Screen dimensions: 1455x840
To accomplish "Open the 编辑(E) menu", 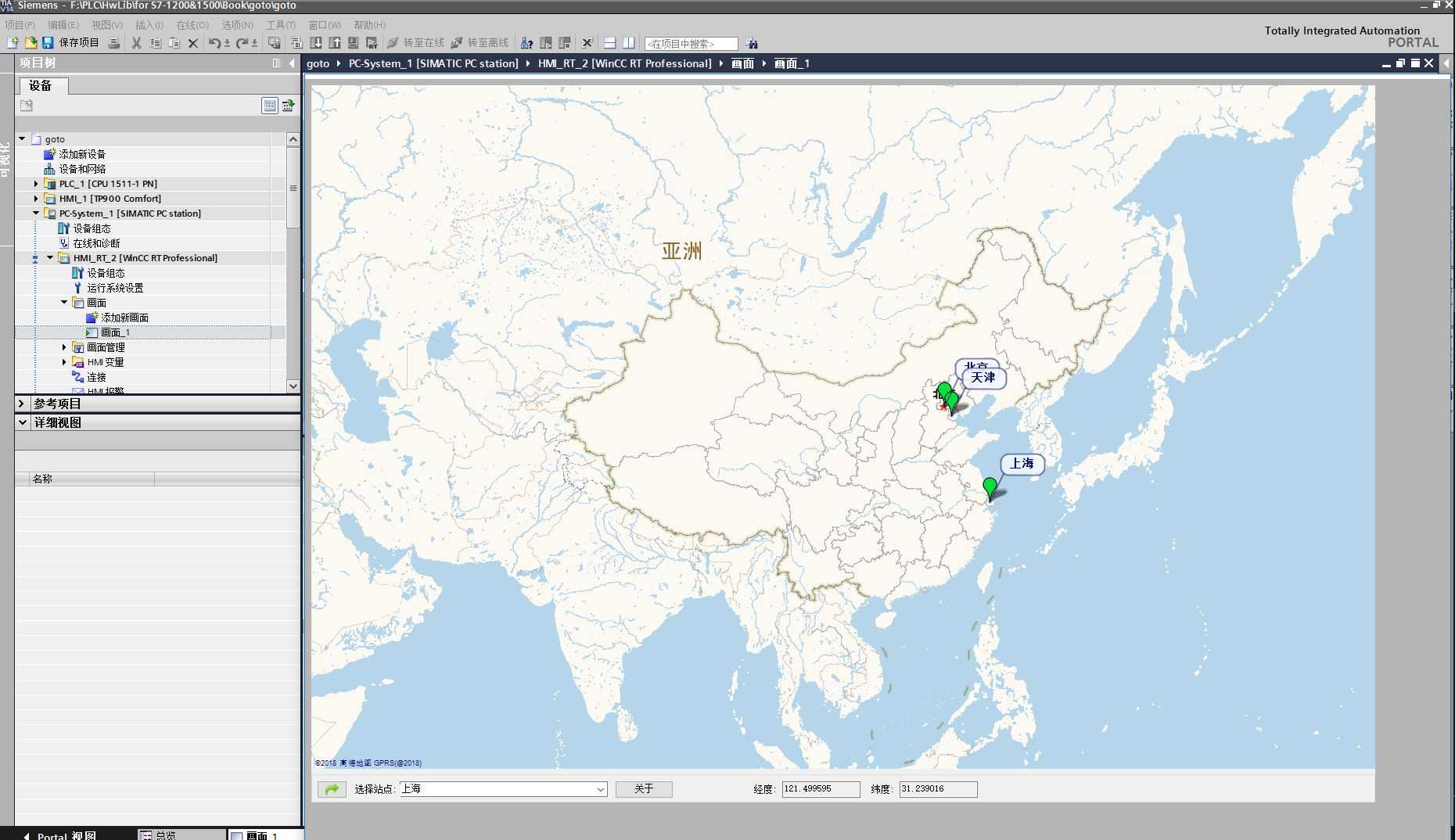I will pos(63,25).
